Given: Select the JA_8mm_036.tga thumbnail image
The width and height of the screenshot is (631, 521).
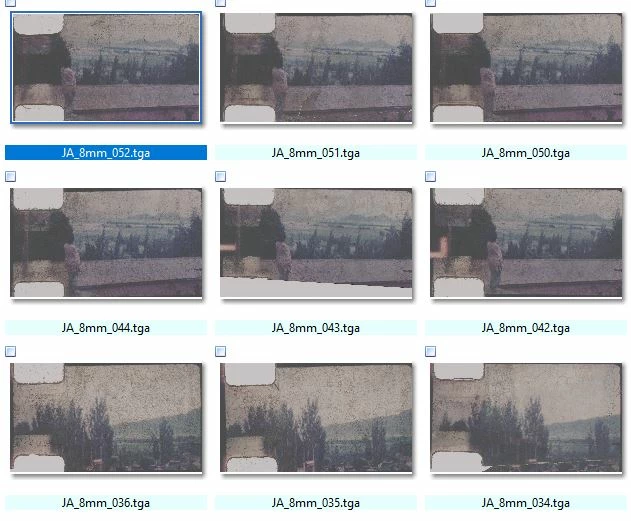Looking at the screenshot, I should coord(106,418).
